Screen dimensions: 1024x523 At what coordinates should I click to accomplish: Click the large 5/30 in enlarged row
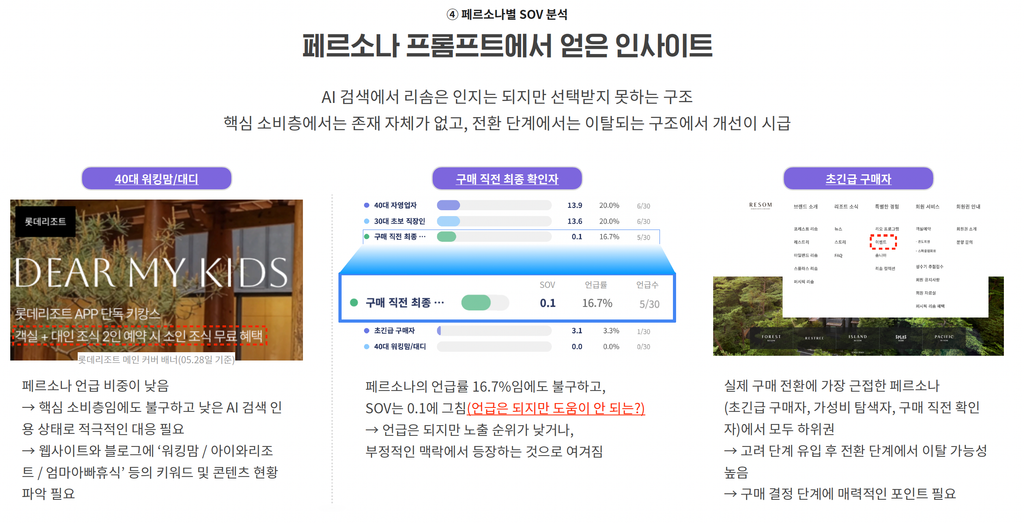649,304
